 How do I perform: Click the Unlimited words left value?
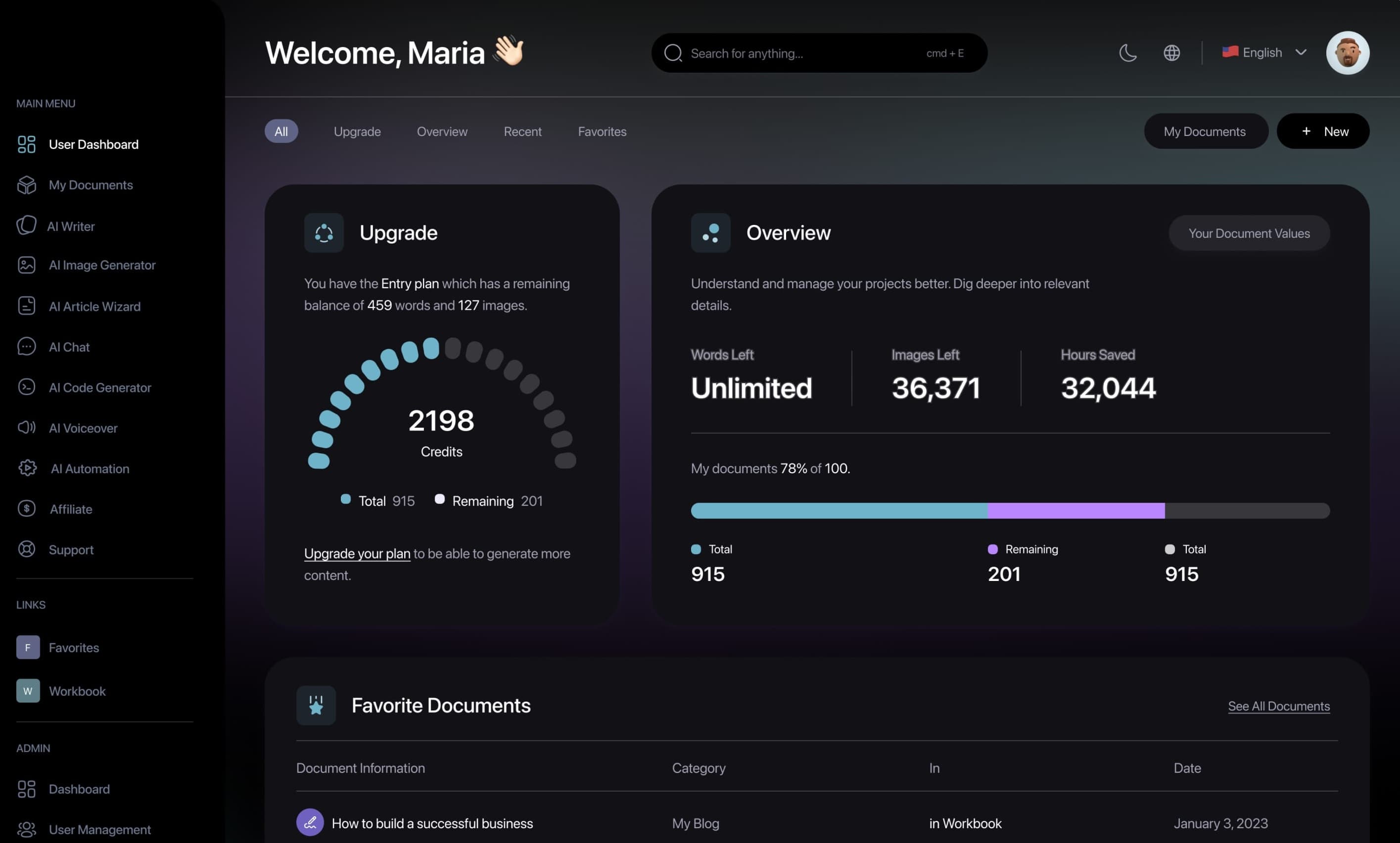(751, 388)
